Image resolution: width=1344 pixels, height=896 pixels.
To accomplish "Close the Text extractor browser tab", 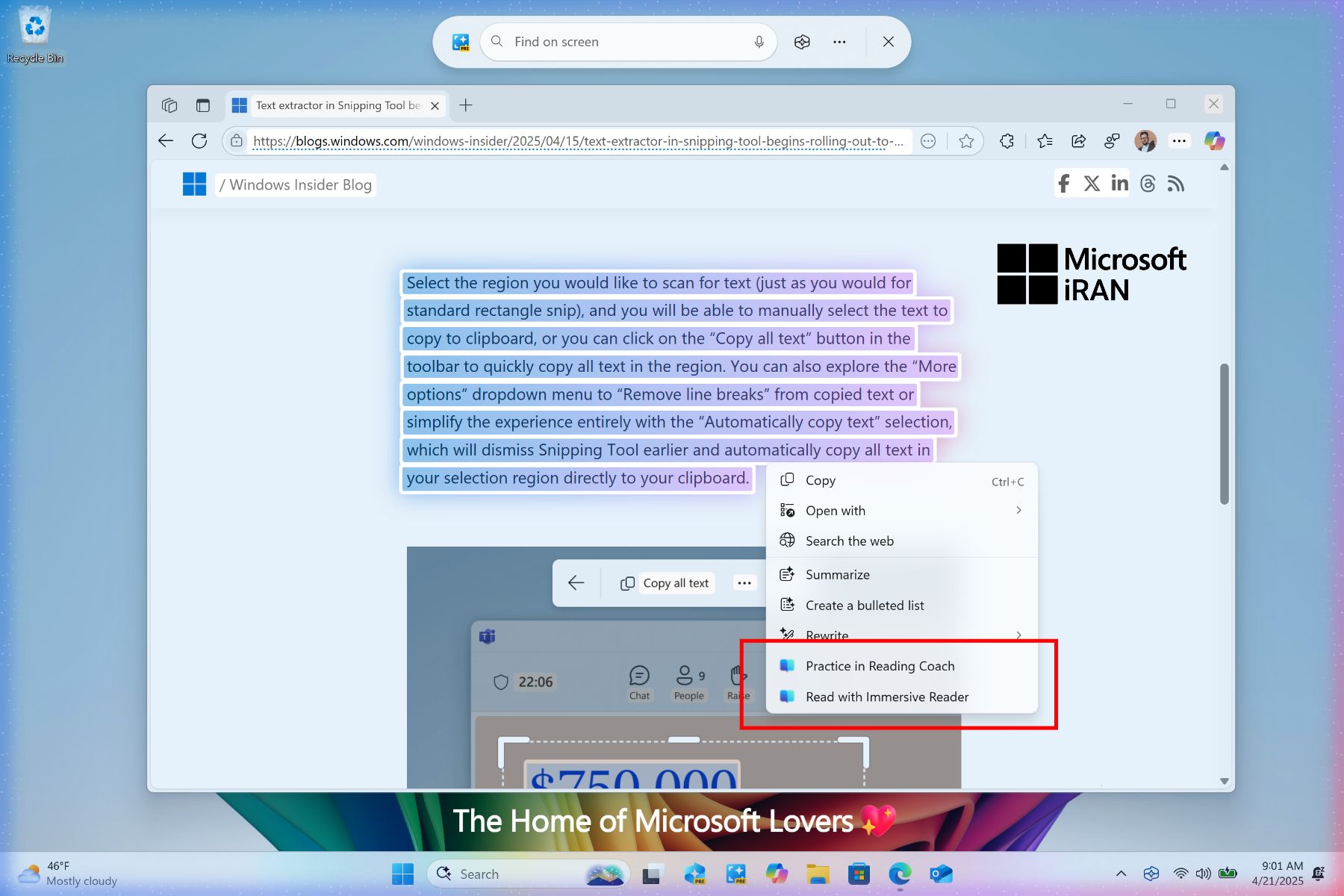I will coord(435,106).
